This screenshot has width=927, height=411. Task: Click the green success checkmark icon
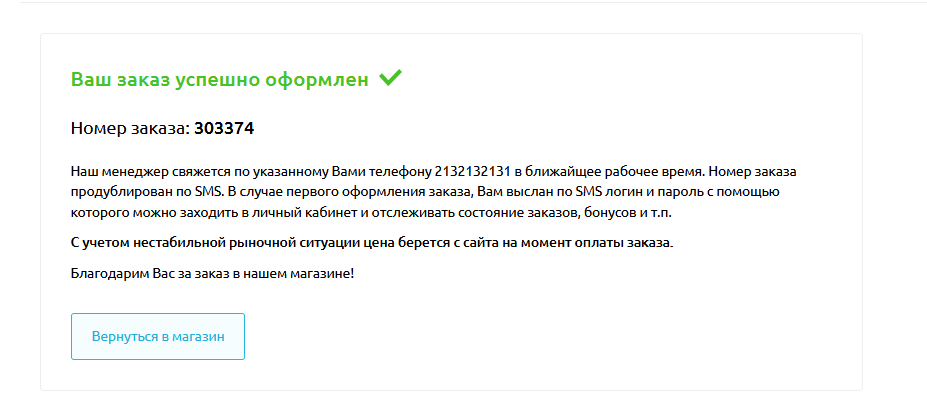click(390, 78)
